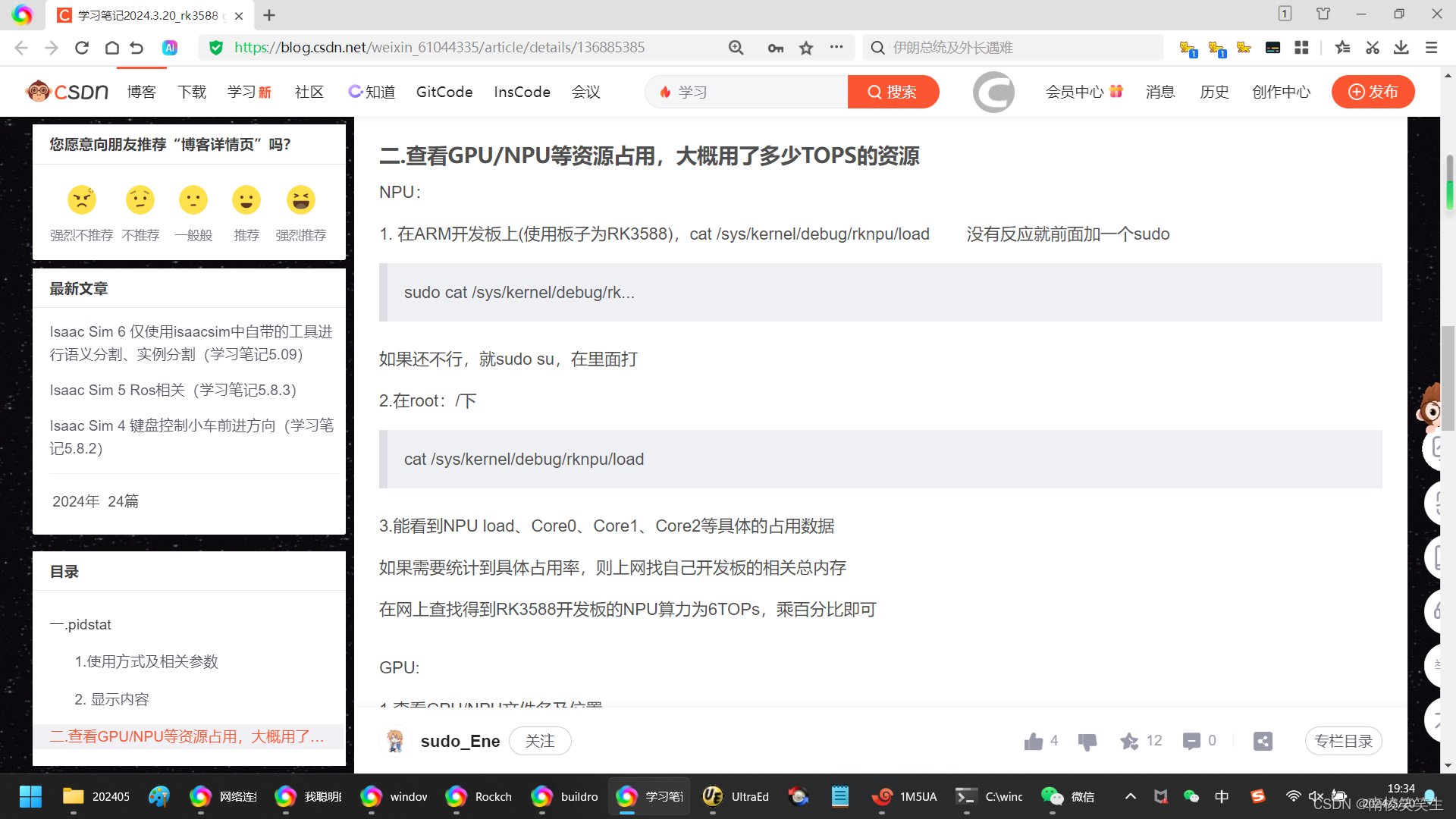Open the browser hamburger menu

point(1431,47)
